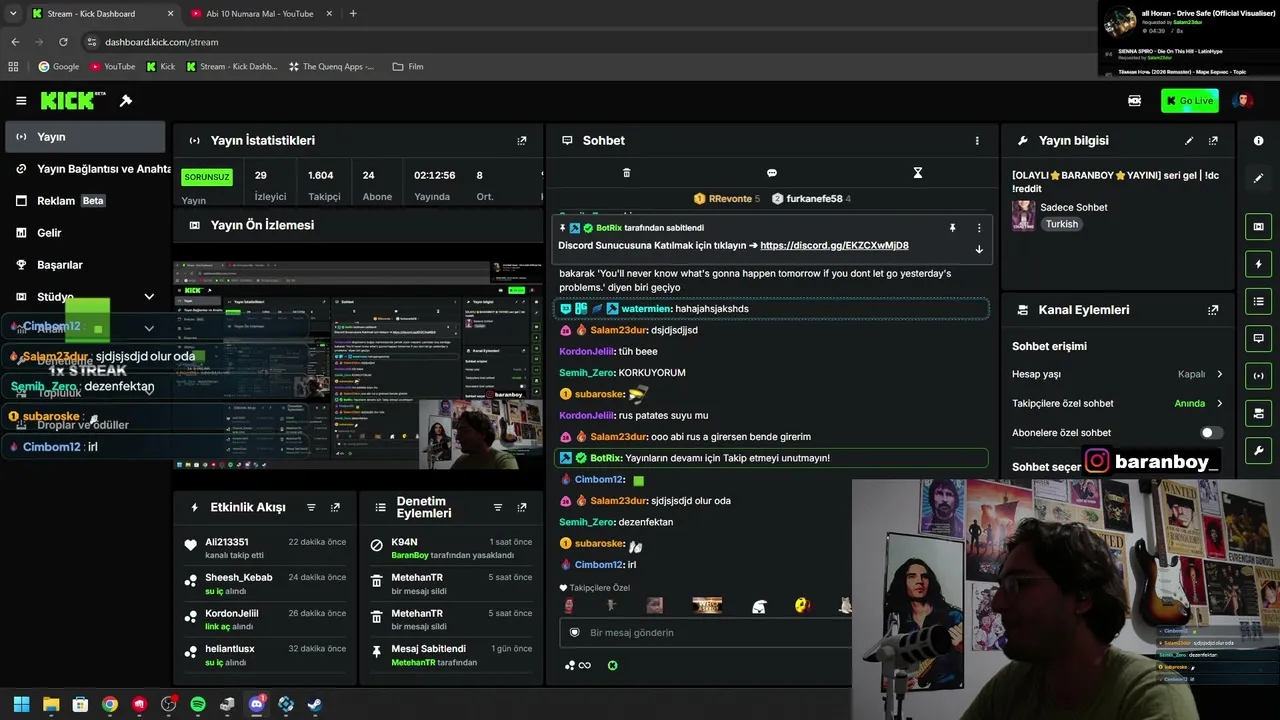Image resolution: width=1280 pixels, height=720 pixels.
Task: Filter the Etkinlik Akışı feed
Action: (x=311, y=507)
